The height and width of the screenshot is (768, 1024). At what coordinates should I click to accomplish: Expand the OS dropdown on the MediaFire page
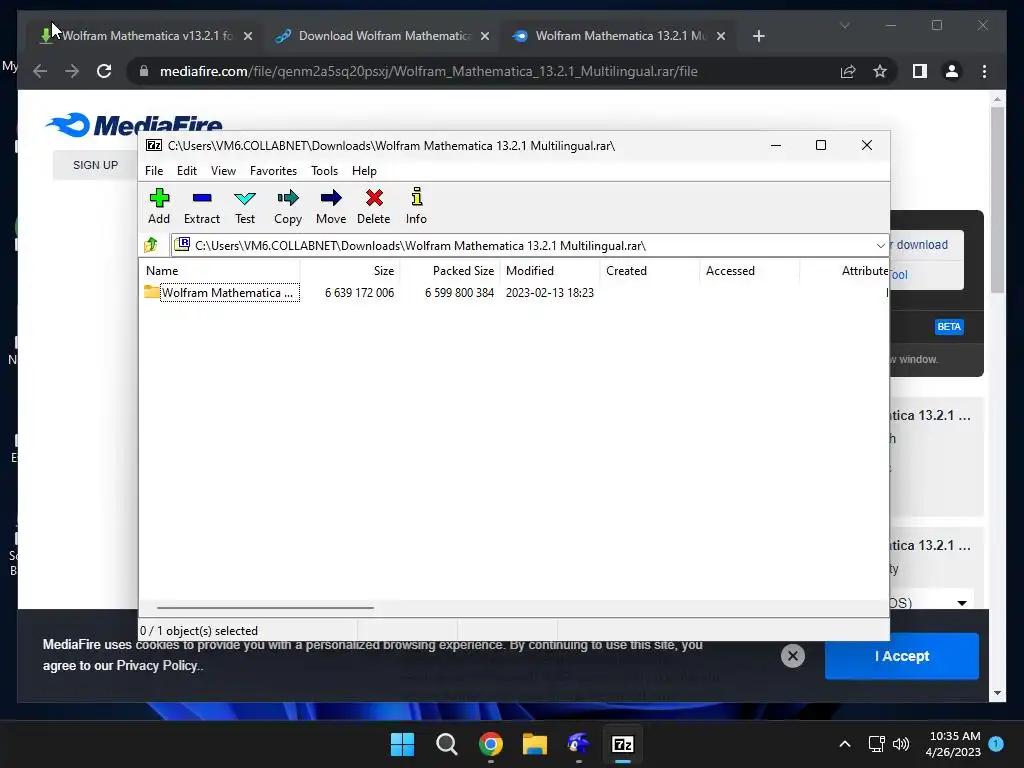pos(962,602)
